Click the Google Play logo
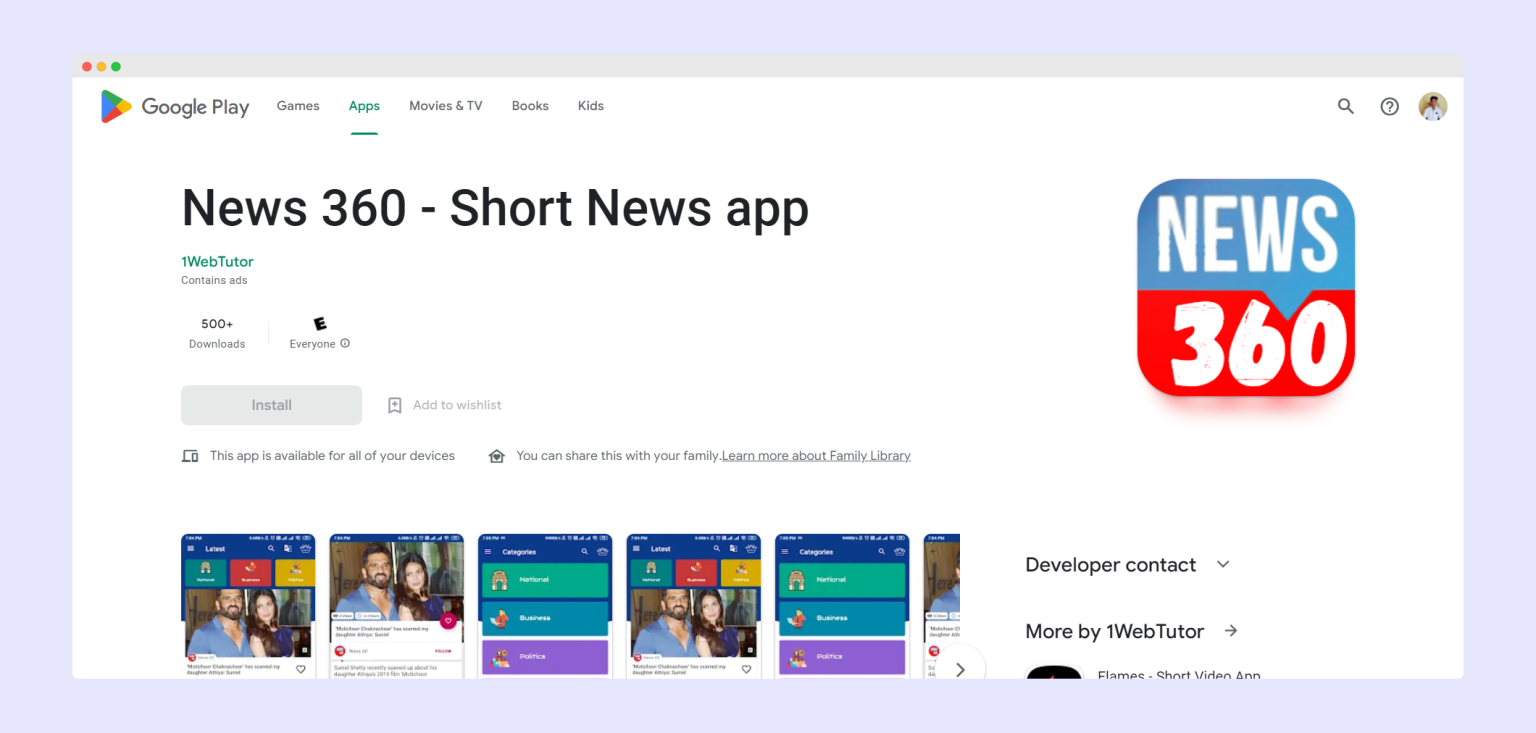Screen dimensions: 1536x733 [174, 106]
